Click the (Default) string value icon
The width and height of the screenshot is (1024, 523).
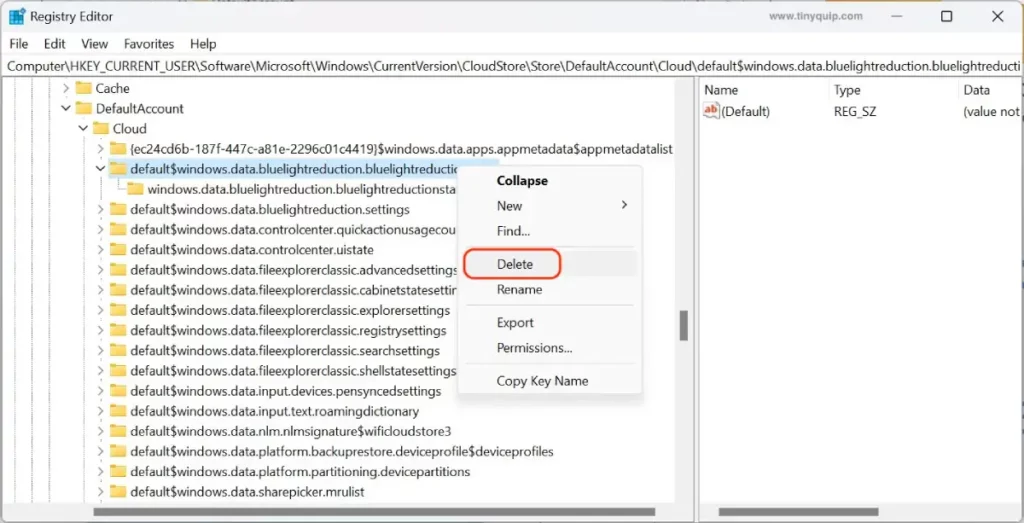tap(712, 111)
